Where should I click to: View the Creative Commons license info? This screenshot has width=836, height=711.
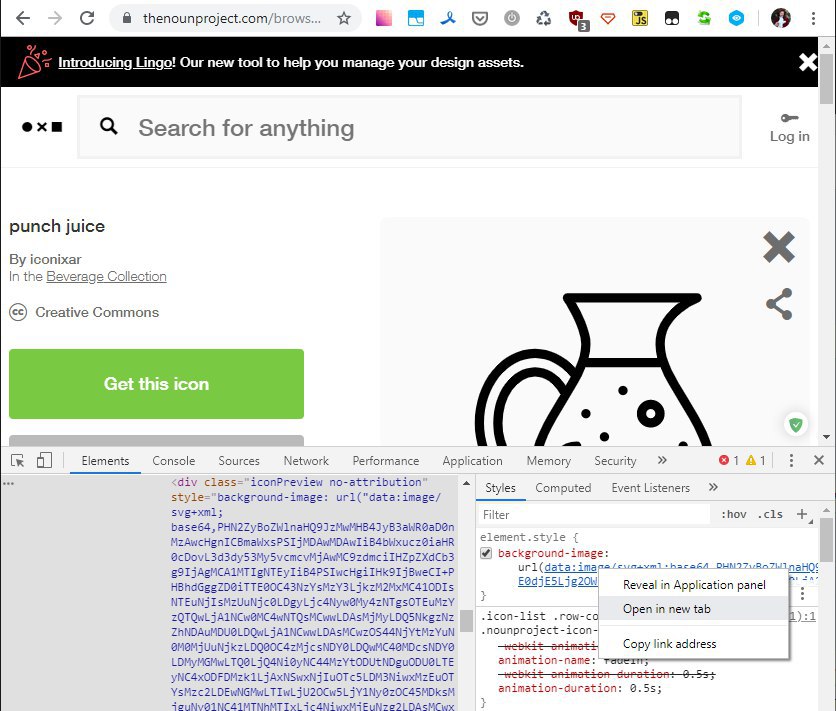click(x=84, y=312)
